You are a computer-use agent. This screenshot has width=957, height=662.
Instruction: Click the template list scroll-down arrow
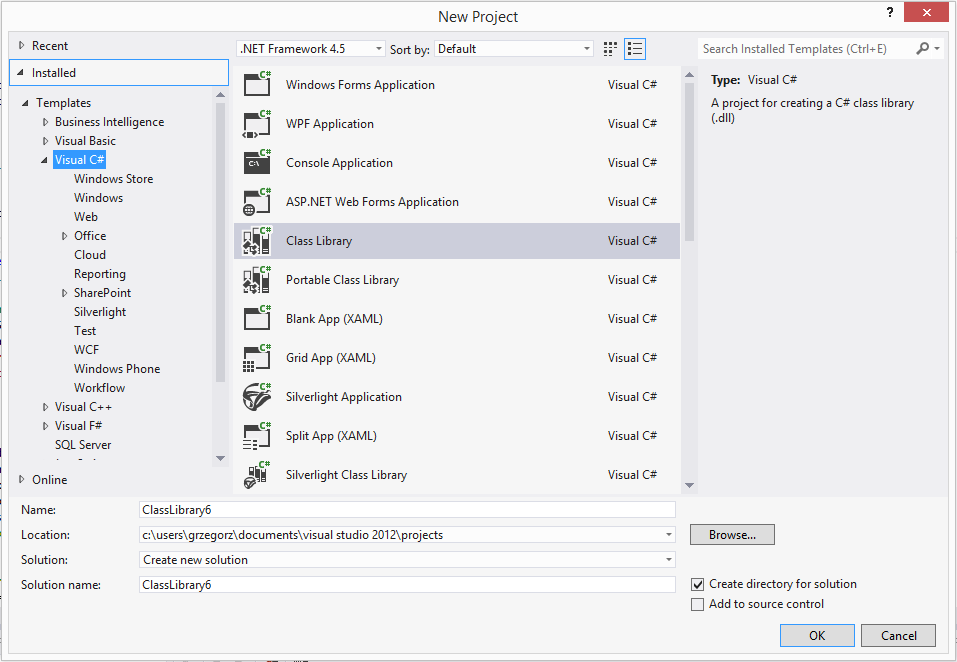(x=690, y=486)
